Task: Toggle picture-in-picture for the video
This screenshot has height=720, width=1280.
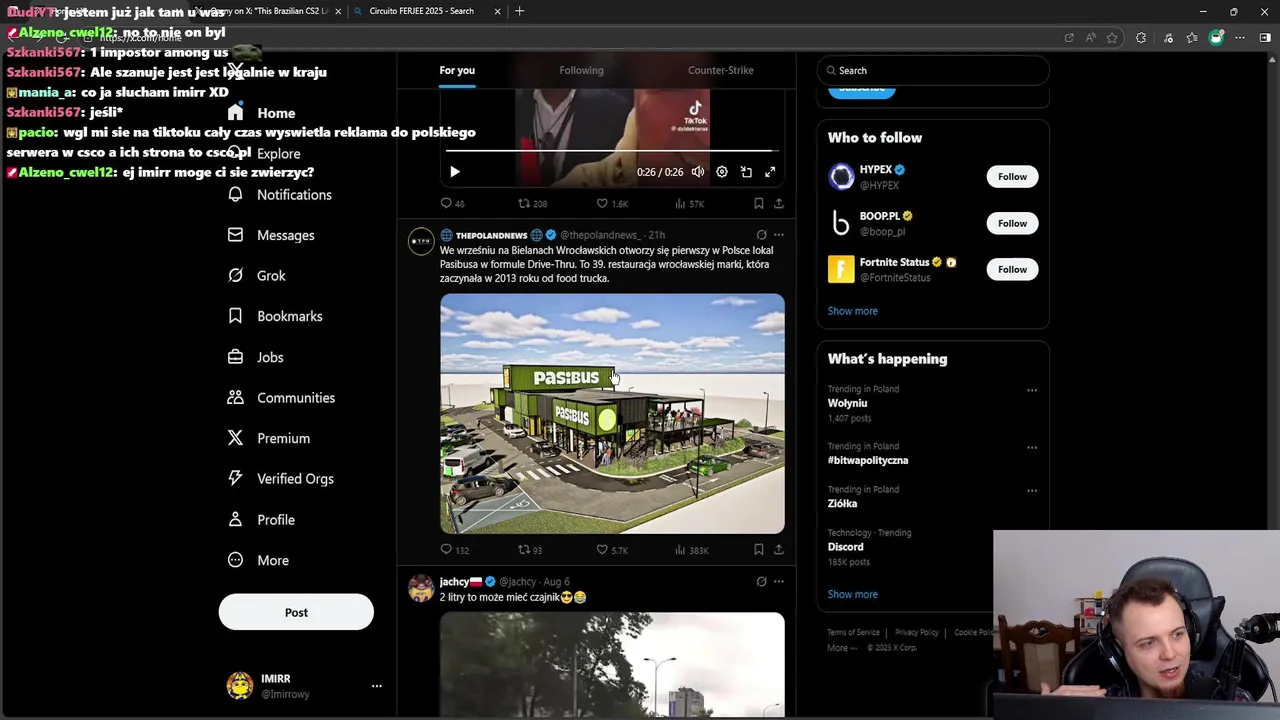Action: [x=746, y=172]
